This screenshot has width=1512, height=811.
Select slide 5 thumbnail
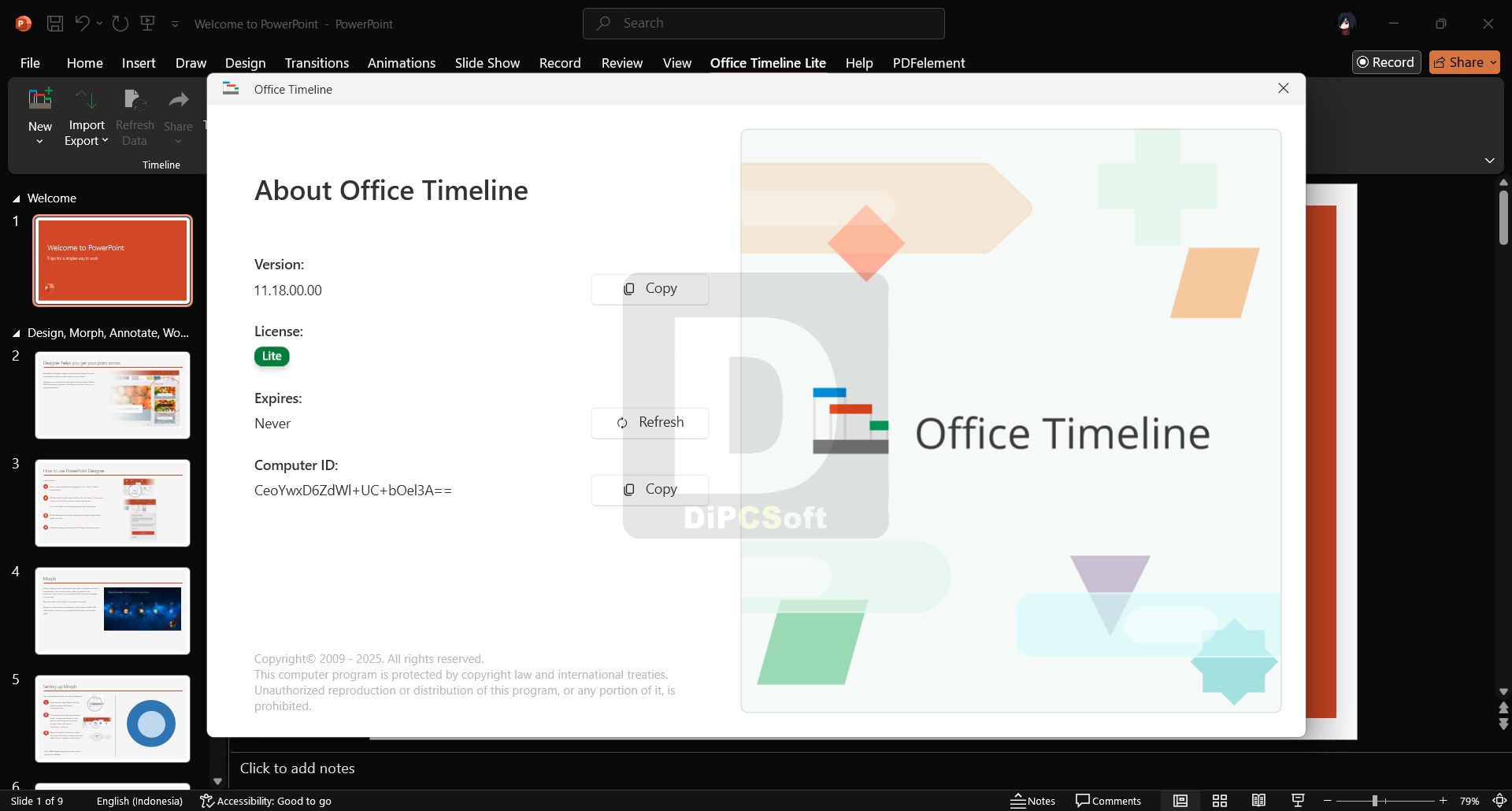(113, 719)
